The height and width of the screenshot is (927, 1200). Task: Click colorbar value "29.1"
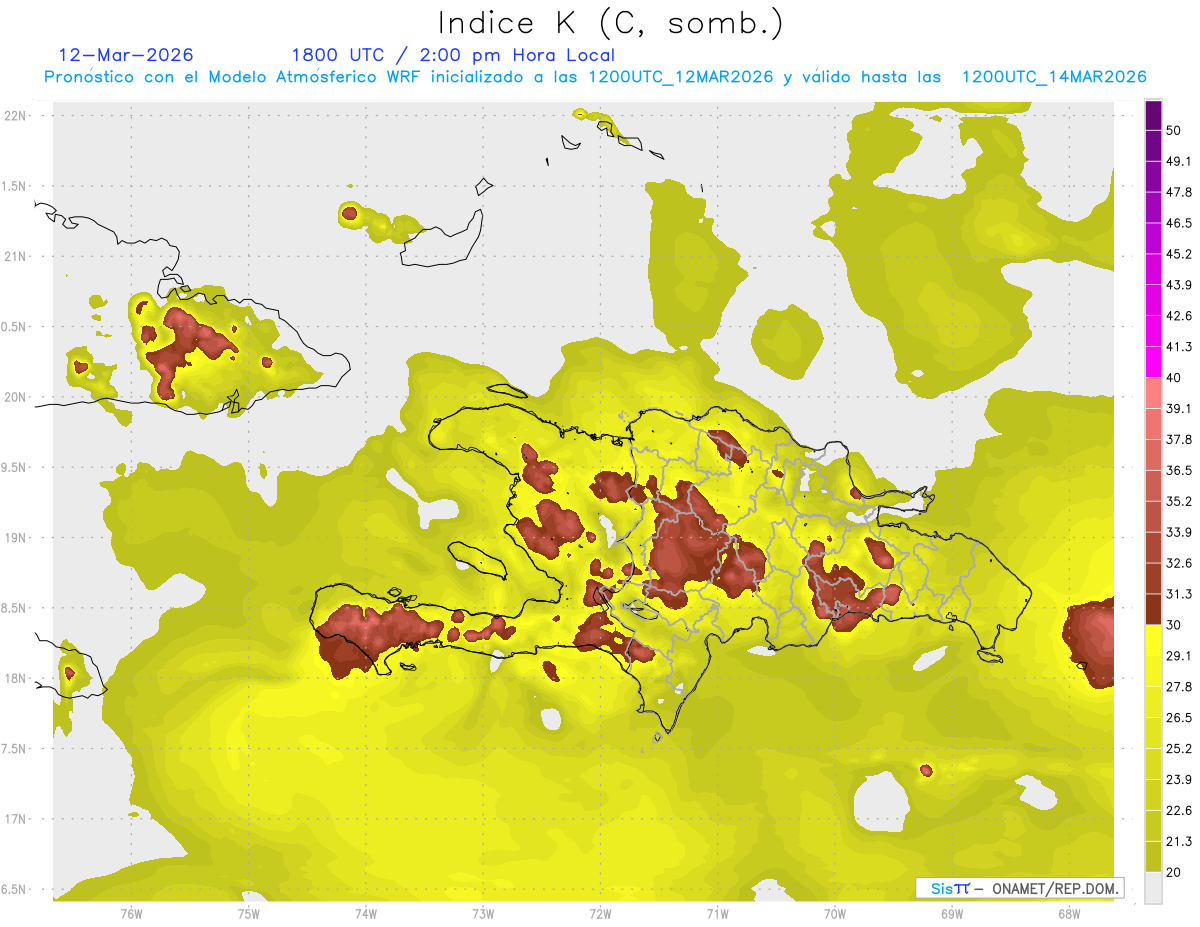point(1180,656)
